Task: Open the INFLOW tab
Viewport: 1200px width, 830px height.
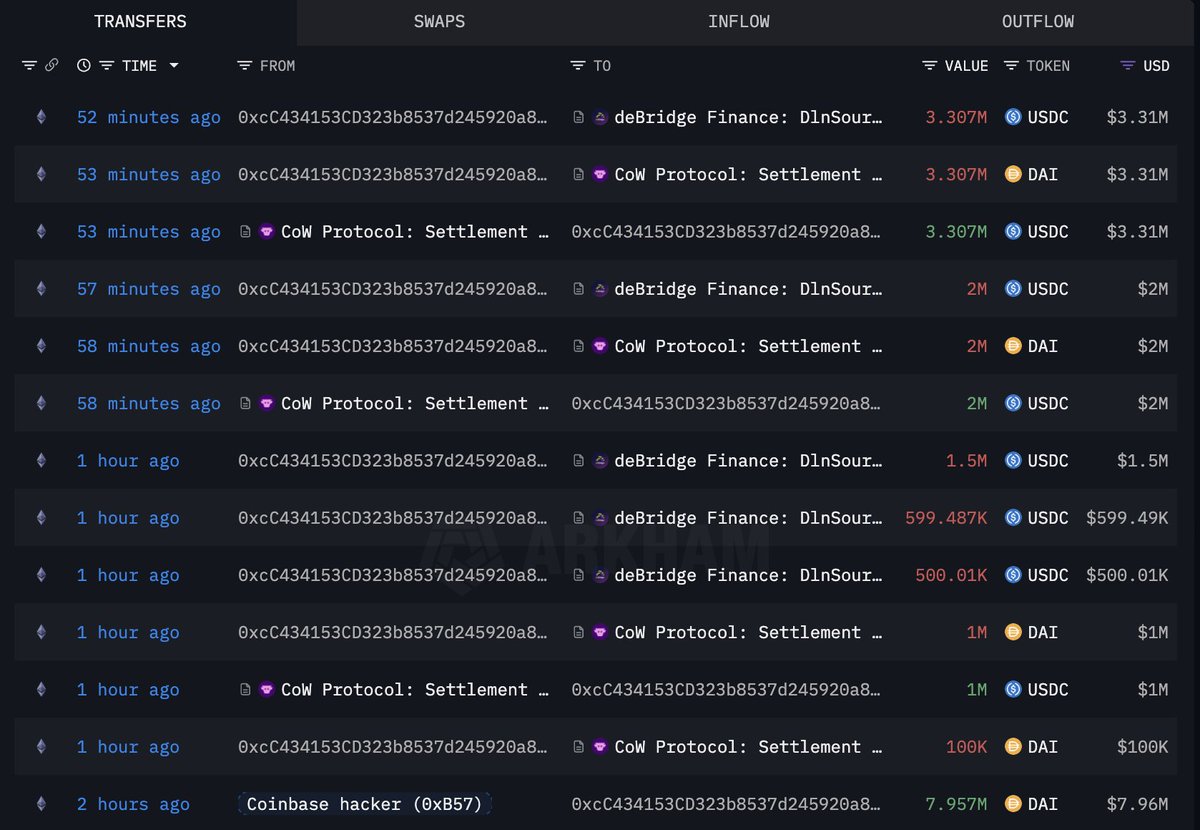Action: point(739,22)
